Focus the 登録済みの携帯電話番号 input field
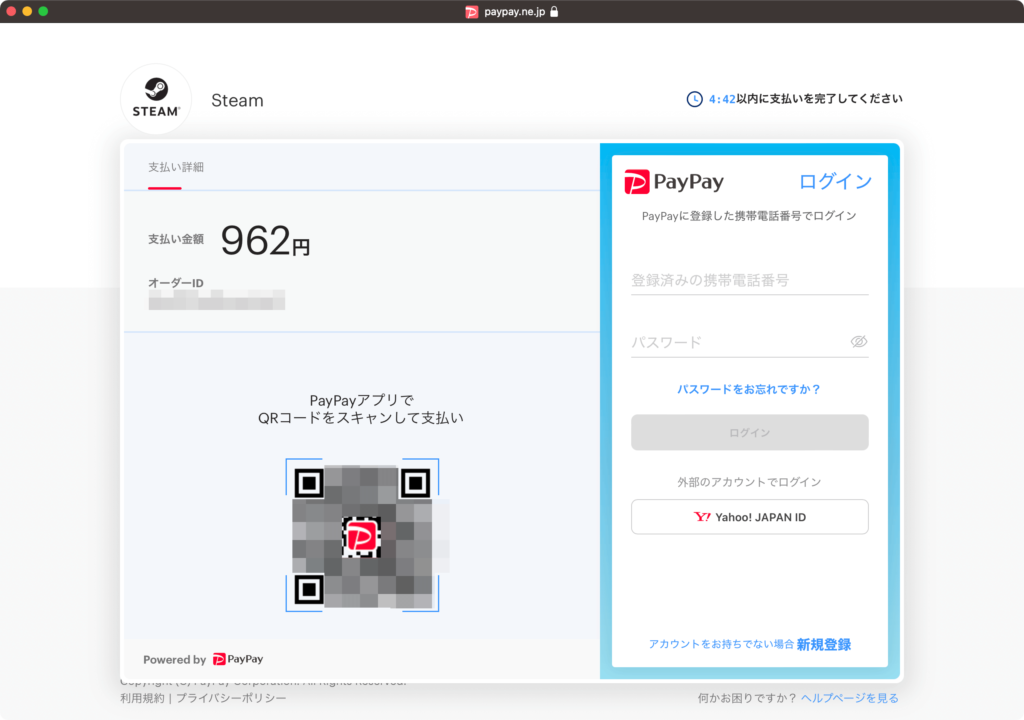 (749, 280)
